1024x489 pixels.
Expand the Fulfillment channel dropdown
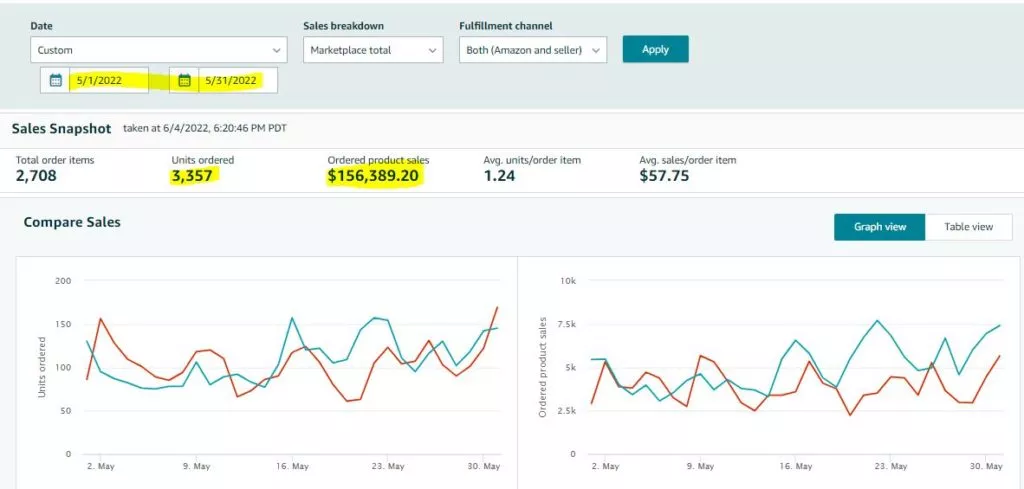[x=532, y=50]
